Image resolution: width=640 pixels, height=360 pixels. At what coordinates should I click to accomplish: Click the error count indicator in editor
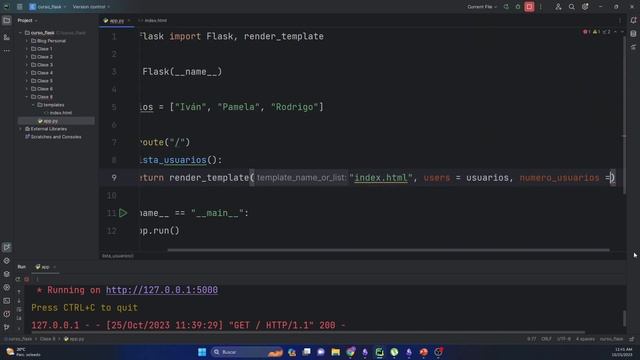click(x=587, y=32)
